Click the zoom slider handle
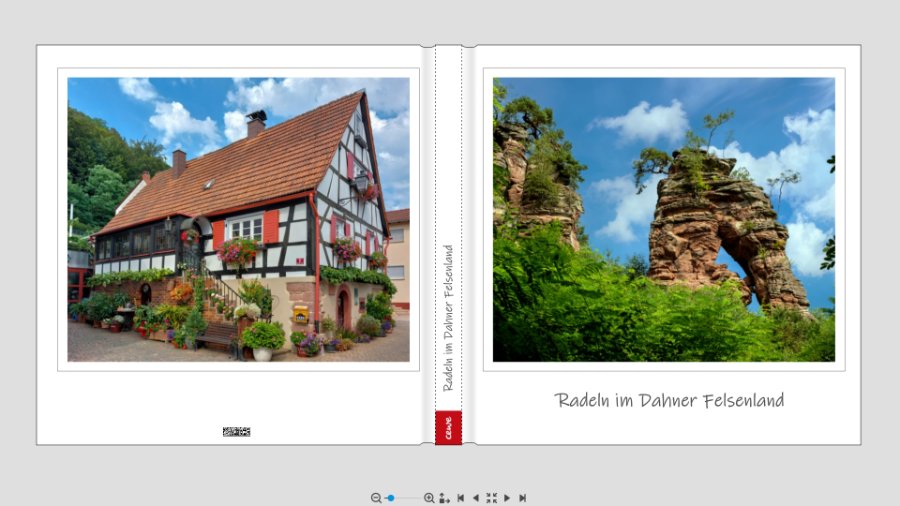The image size is (900, 506). tap(391, 498)
